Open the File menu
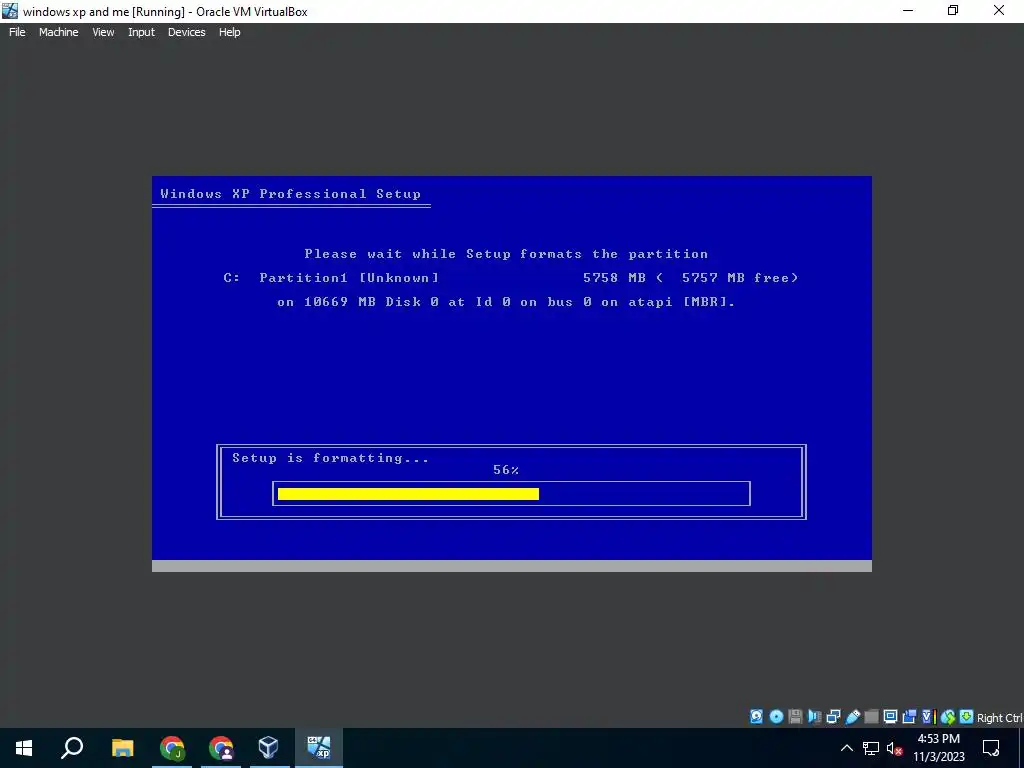The width and height of the screenshot is (1024, 768). click(x=17, y=32)
